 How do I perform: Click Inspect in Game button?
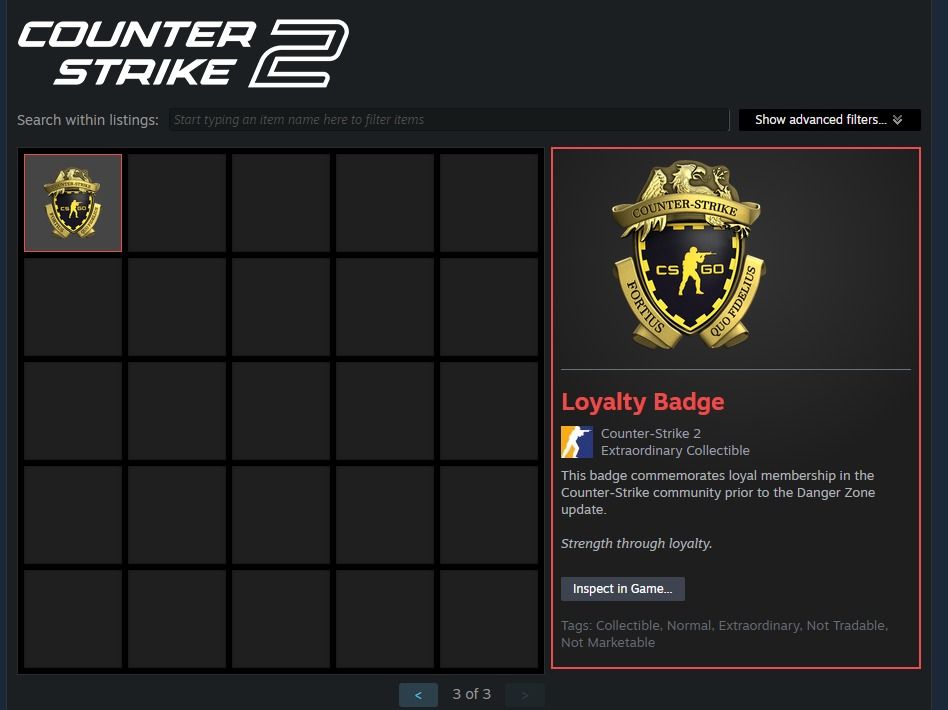coord(623,589)
